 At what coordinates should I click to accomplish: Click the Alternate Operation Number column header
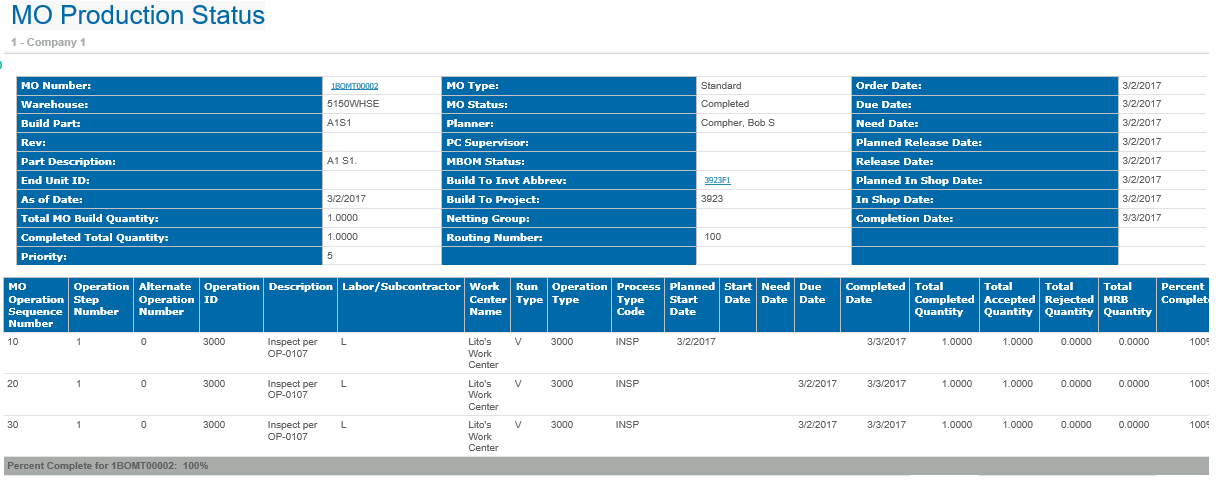coord(166,299)
